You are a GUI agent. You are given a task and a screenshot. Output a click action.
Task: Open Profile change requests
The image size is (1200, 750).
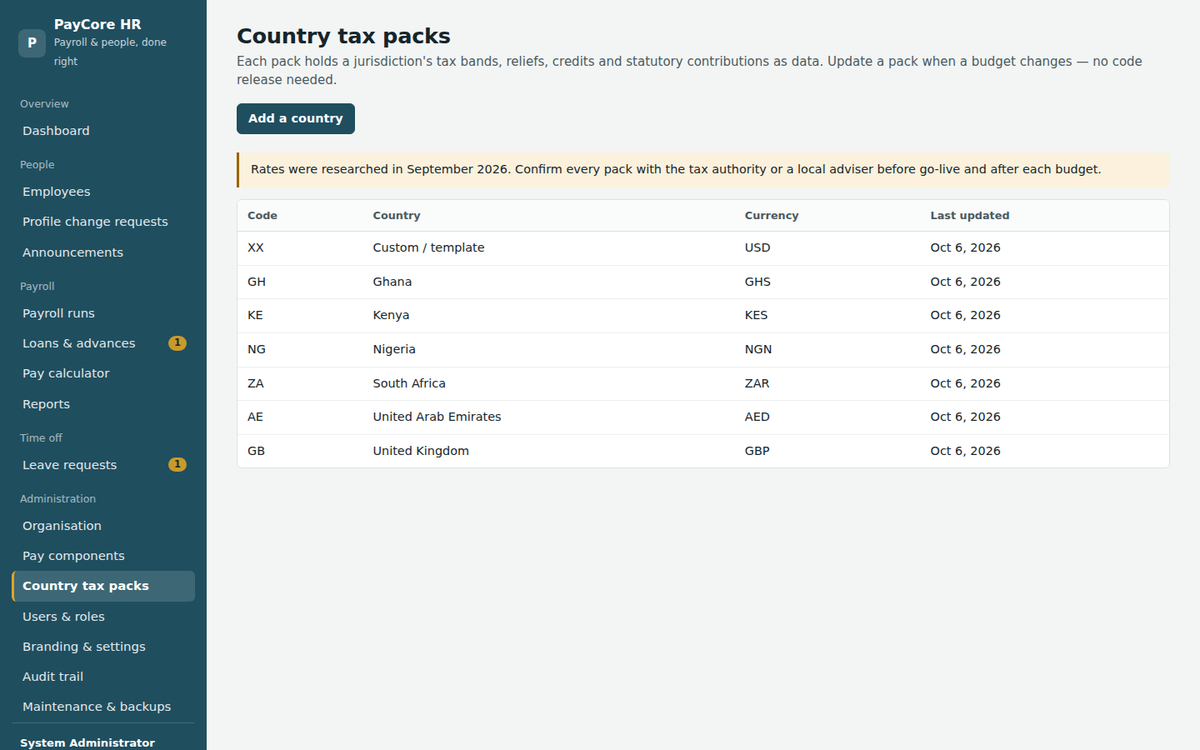click(103, 222)
